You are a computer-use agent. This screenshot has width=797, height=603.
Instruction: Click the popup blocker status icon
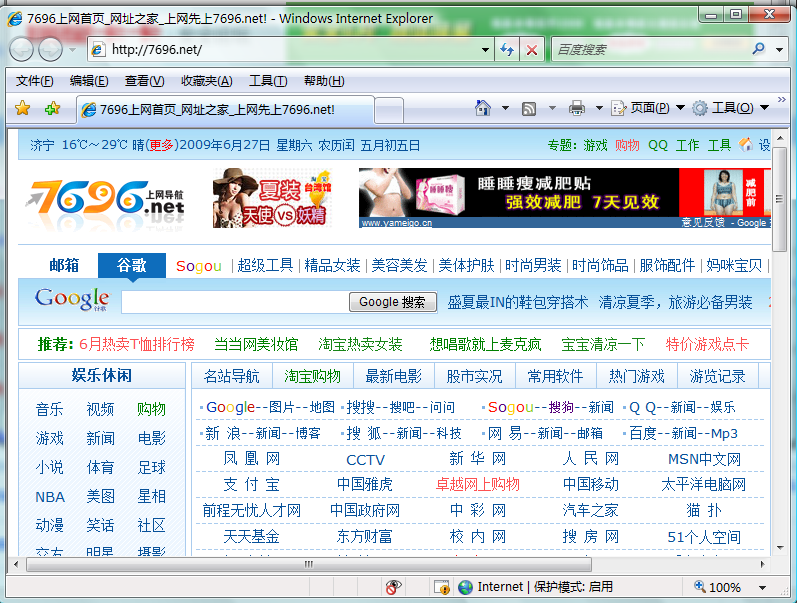pyautogui.click(x=392, y=587)
